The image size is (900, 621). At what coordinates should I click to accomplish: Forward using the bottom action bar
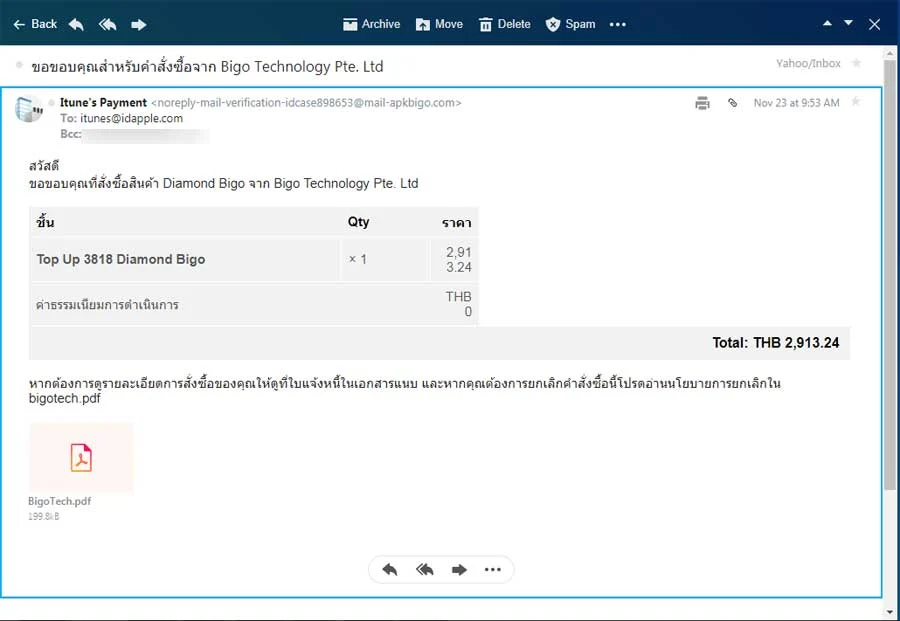(459, 569)
